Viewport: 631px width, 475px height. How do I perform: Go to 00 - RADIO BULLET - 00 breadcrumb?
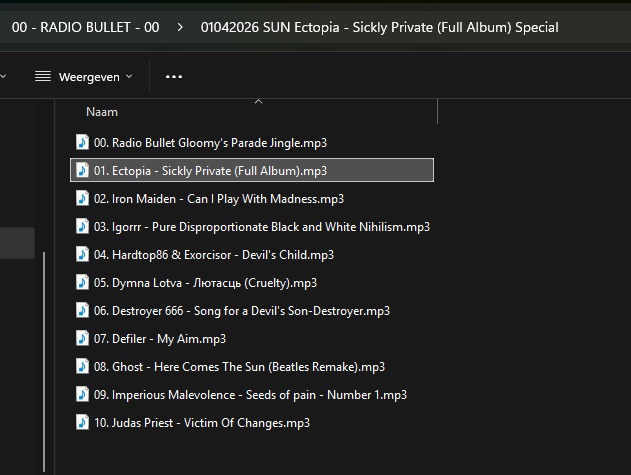coord(85,27)
